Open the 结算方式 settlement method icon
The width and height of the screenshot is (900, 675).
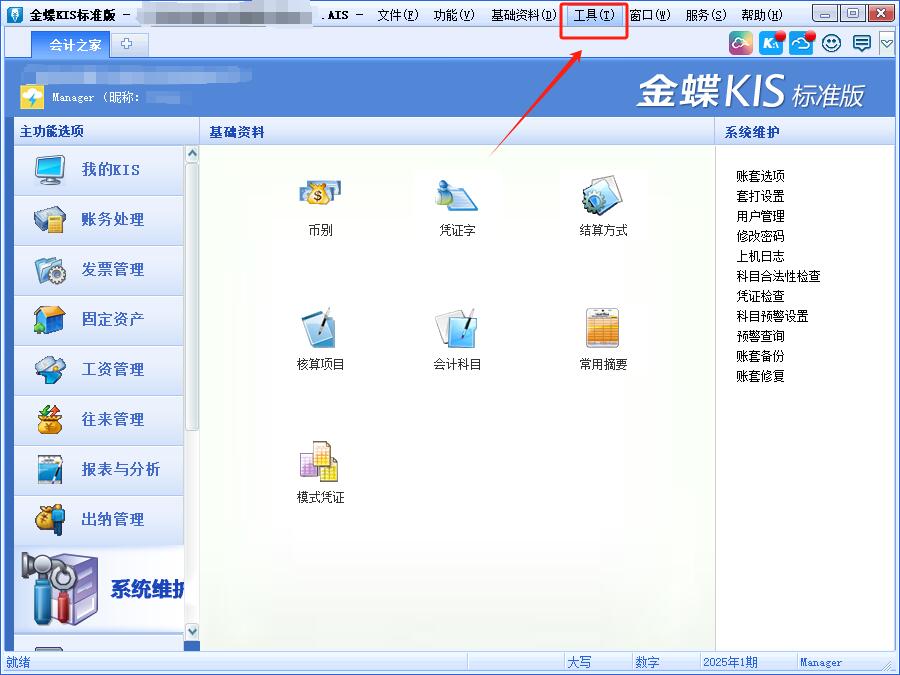pyautogui.click(x=603, y=197)
